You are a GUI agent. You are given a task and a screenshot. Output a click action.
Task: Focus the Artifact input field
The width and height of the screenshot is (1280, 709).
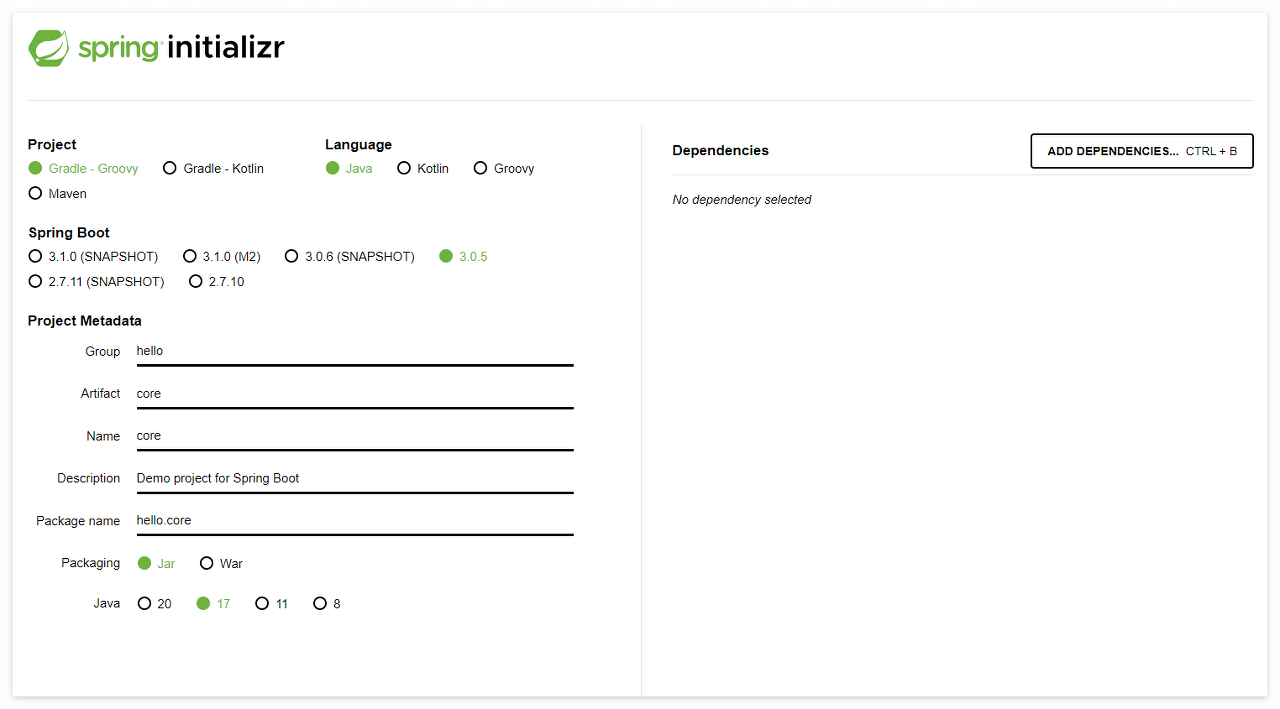(x=355, y=394)
